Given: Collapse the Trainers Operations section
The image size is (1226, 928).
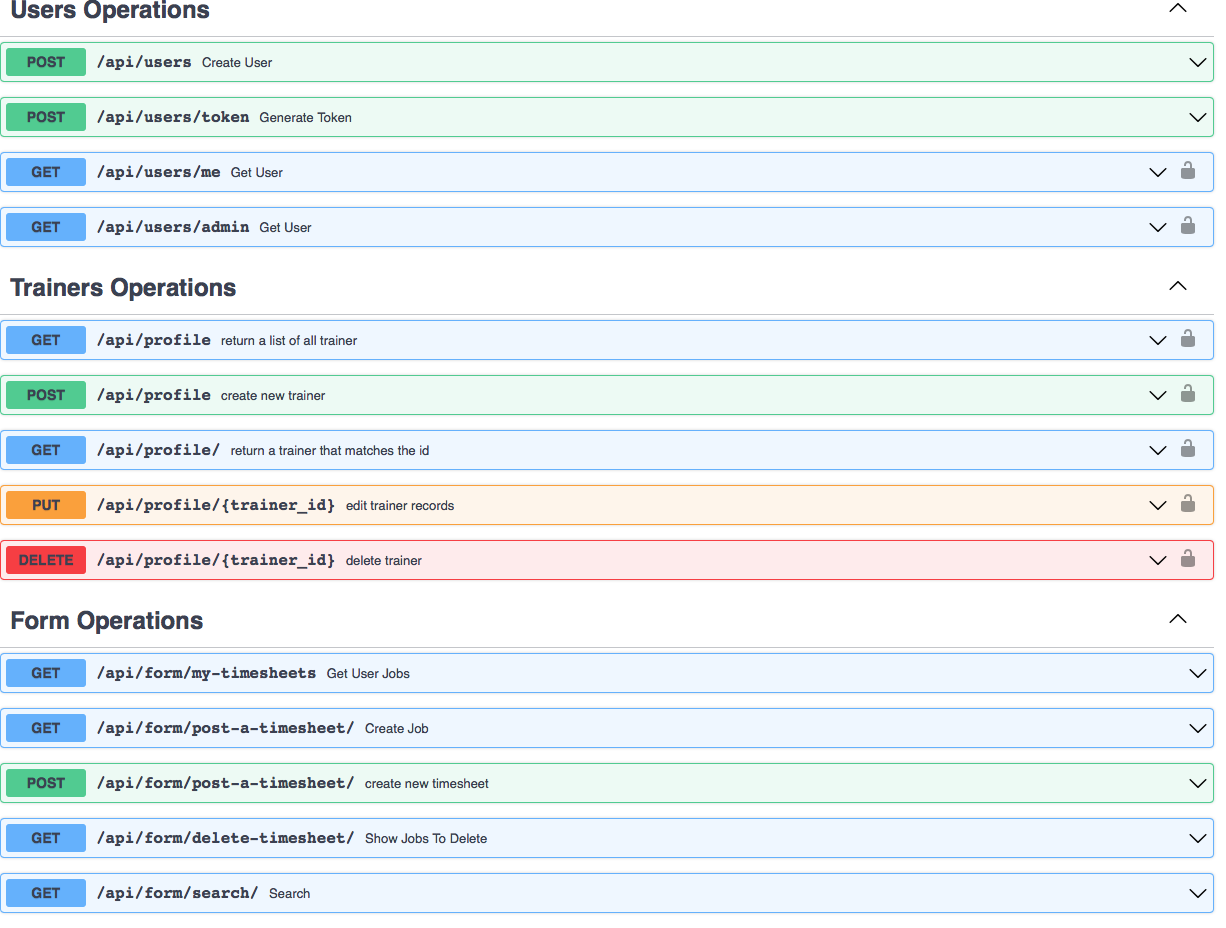Looking at the screenshot, I should (x=1177, y=285).
